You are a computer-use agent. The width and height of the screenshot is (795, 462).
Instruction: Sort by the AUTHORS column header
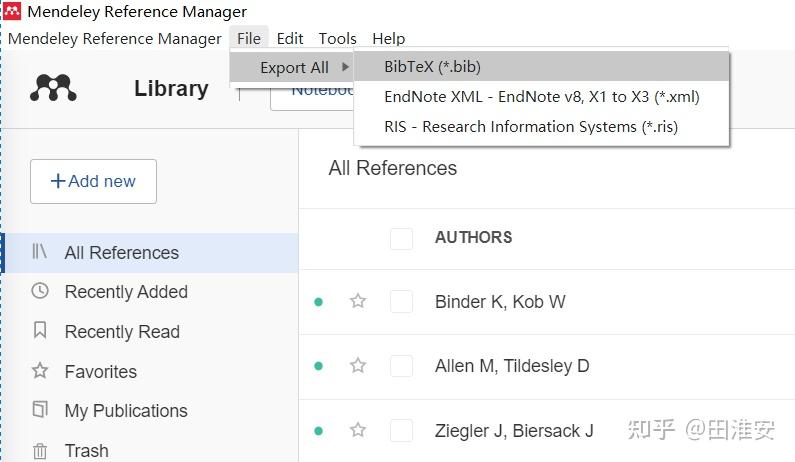pos(473,238)
